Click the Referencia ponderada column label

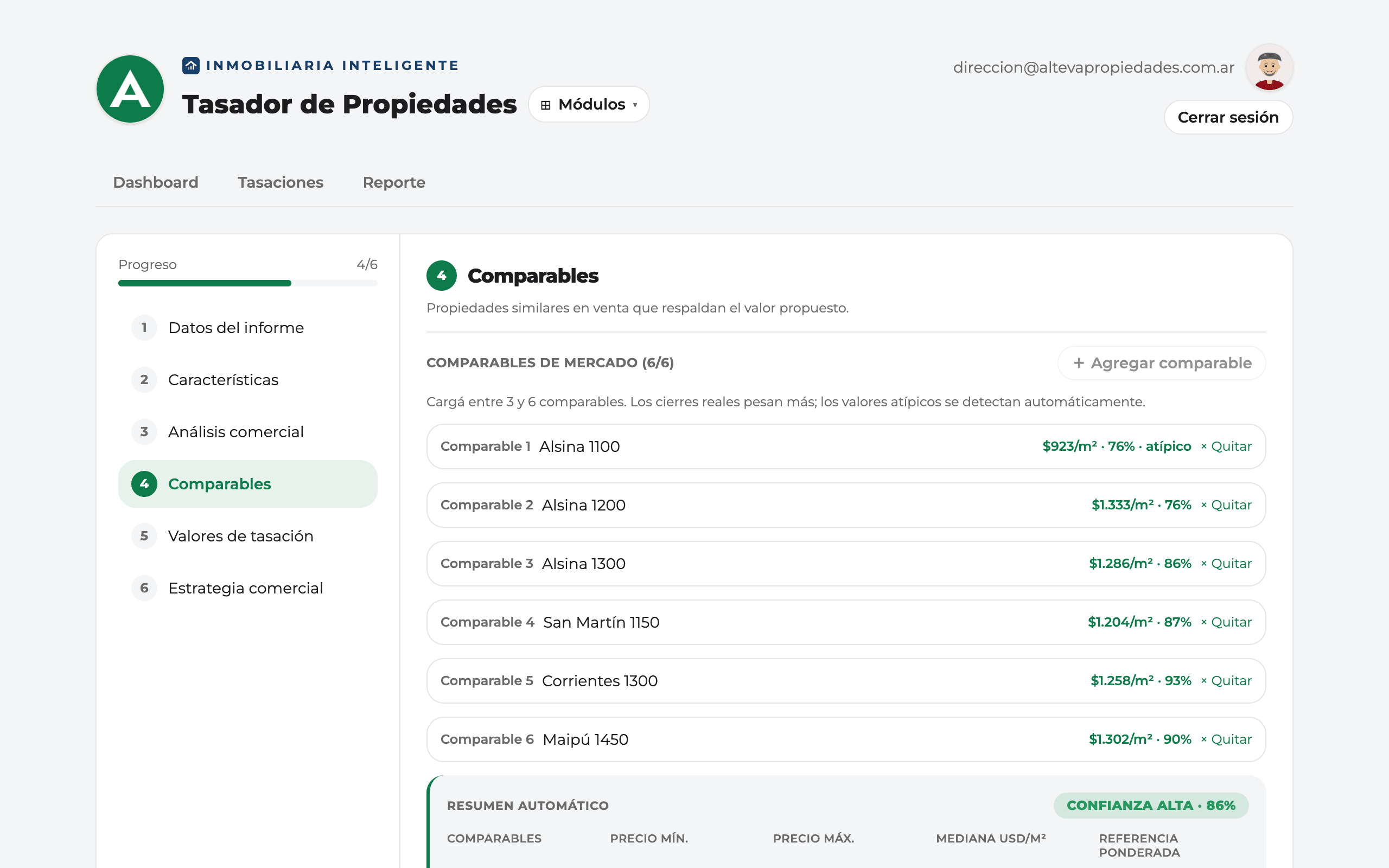[1139, 846]
